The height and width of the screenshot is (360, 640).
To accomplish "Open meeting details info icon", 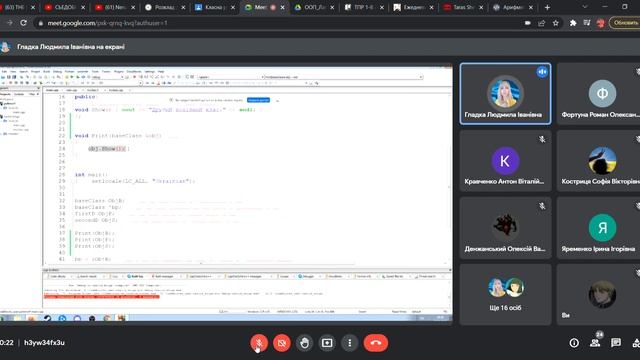I will 574,343.
